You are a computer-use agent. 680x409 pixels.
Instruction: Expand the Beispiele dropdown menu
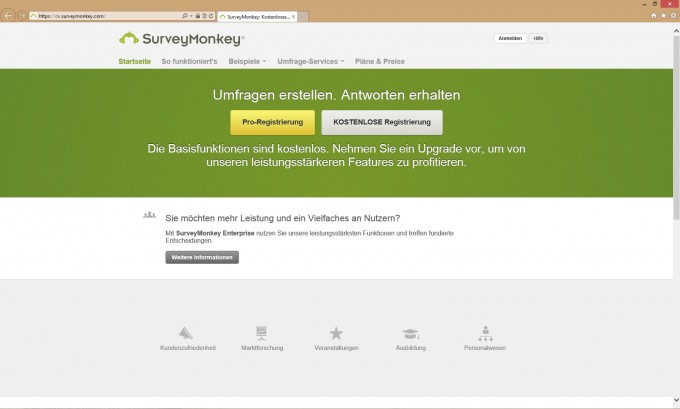point(247,62)
